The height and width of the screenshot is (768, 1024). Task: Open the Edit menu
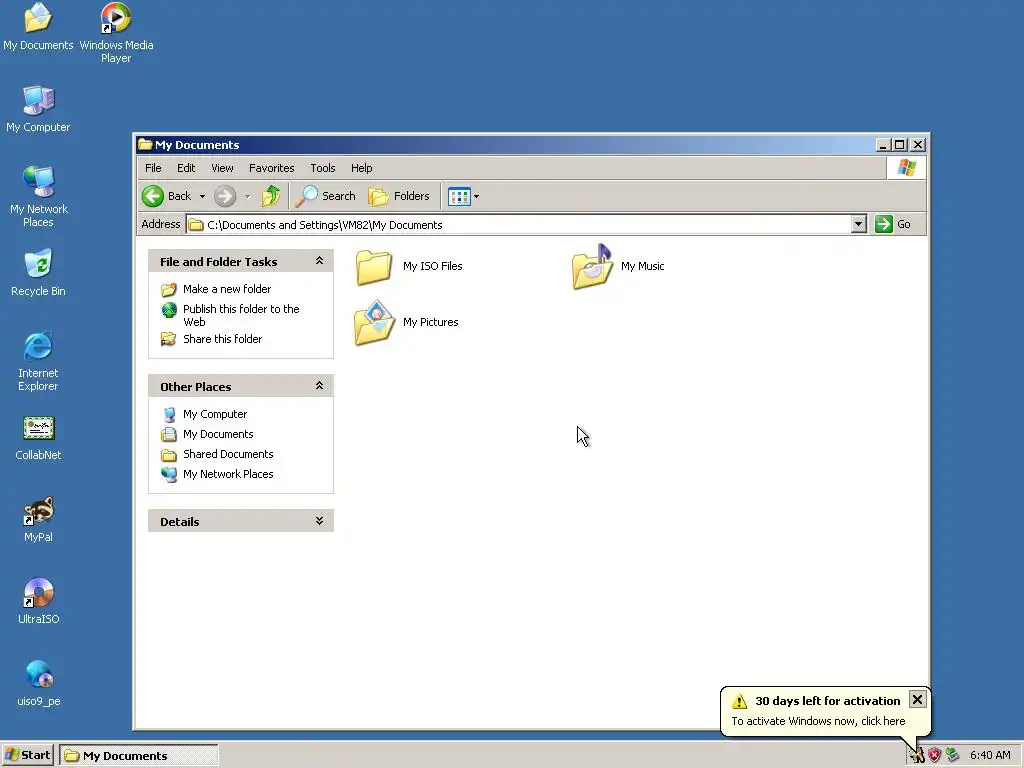(186, 168)
